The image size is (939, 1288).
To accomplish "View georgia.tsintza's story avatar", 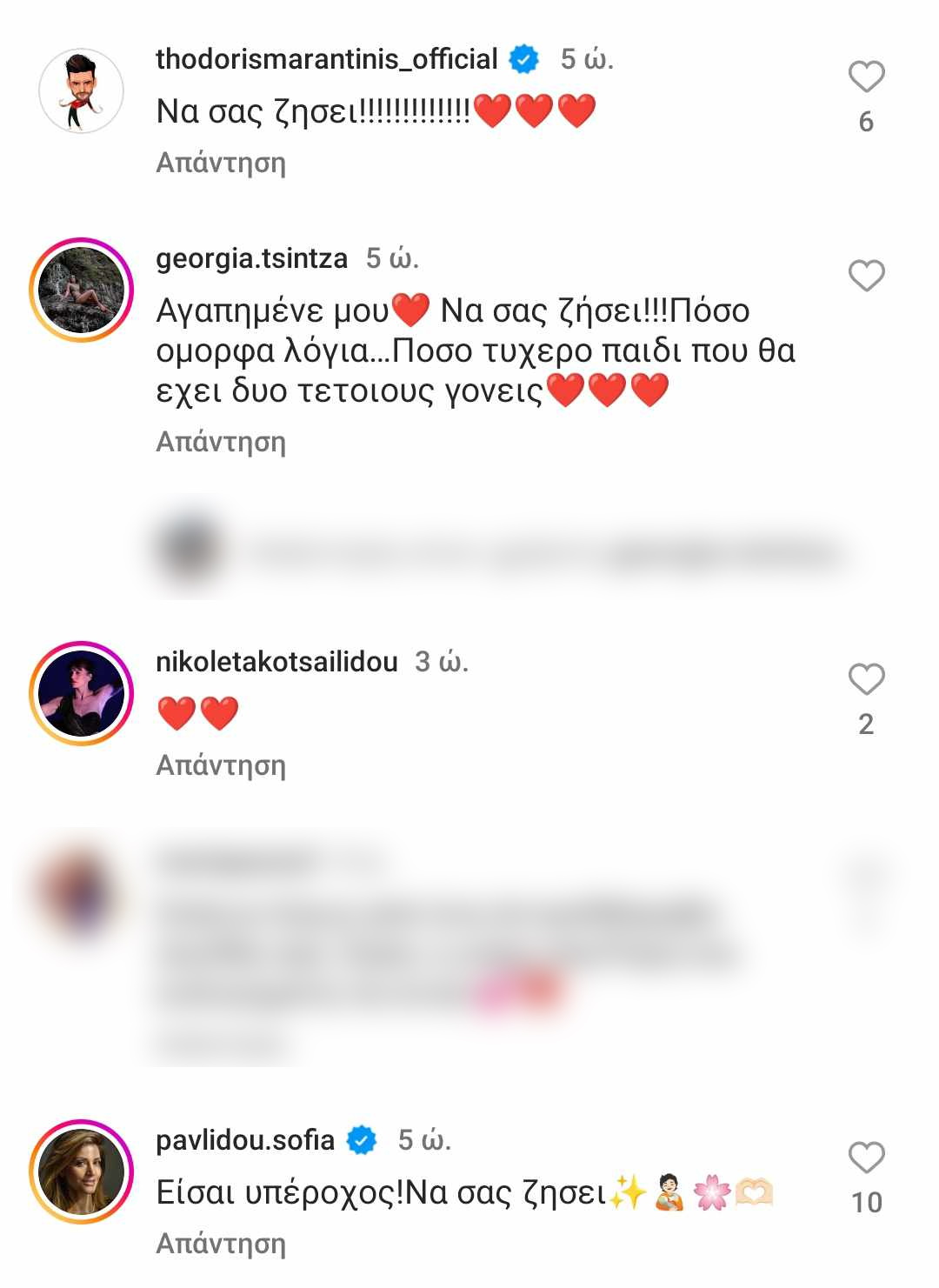I will pyautogui.click(x=82, y=290).
